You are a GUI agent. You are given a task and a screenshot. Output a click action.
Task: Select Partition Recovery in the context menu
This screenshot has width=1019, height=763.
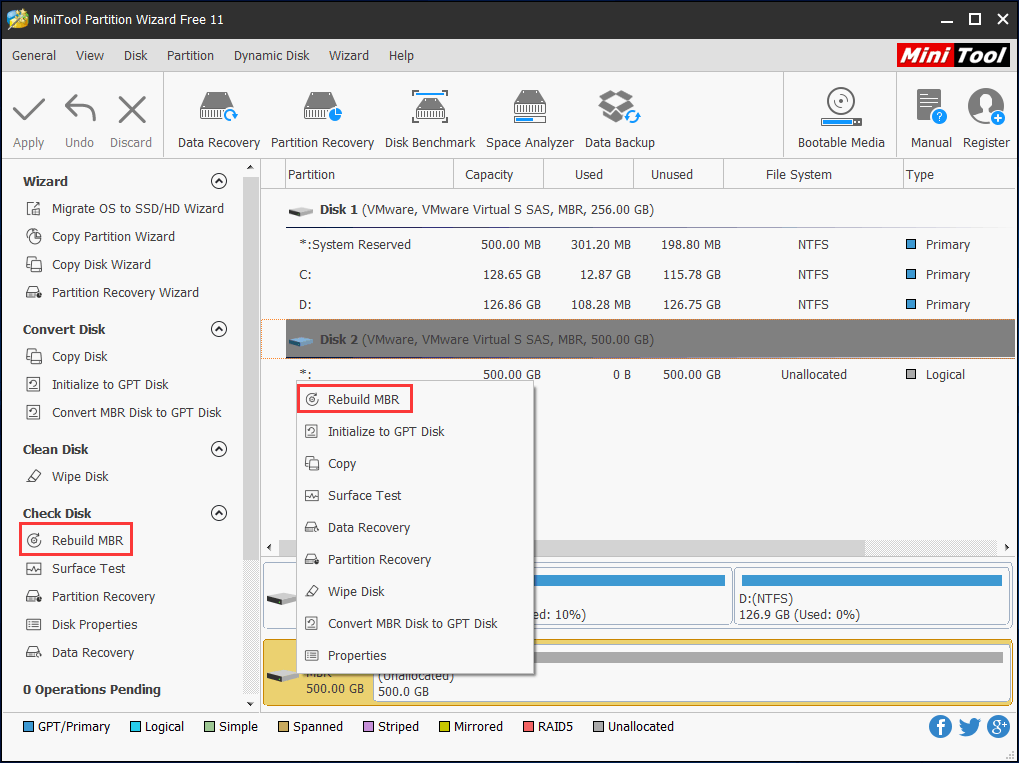(x=415, y=560)
